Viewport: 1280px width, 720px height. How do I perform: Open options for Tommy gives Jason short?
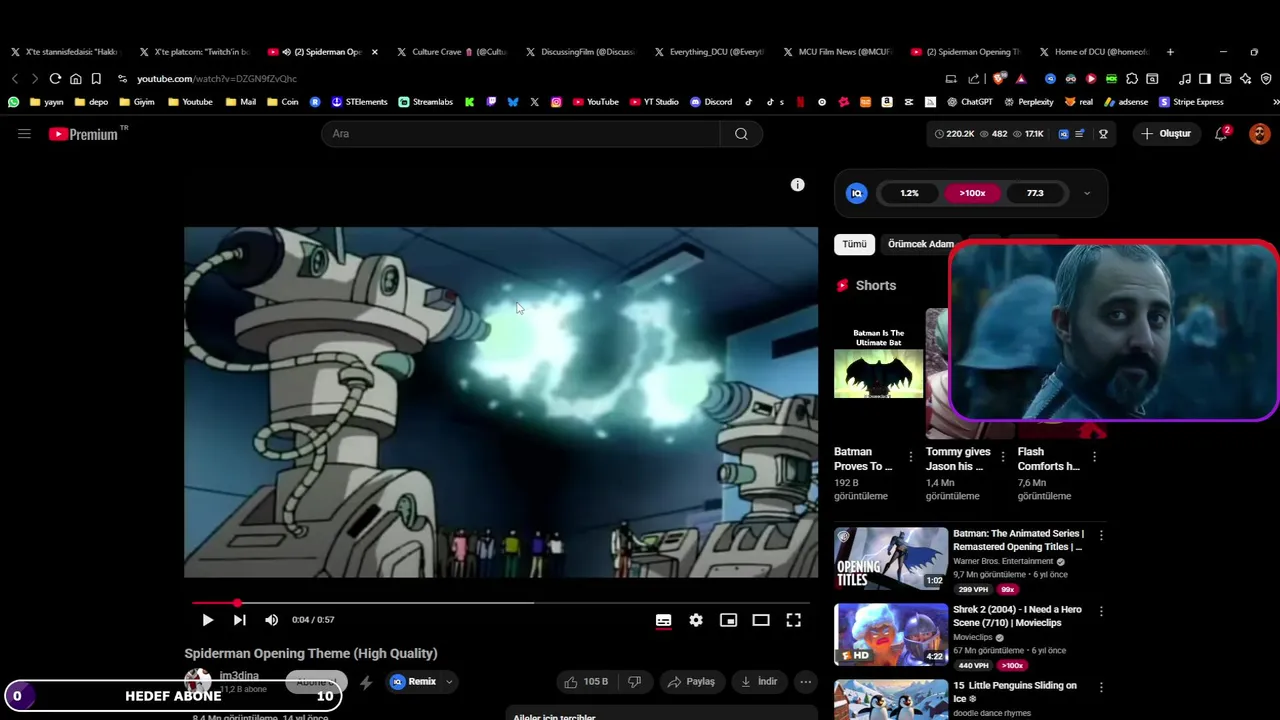(x=1003, y=457)
